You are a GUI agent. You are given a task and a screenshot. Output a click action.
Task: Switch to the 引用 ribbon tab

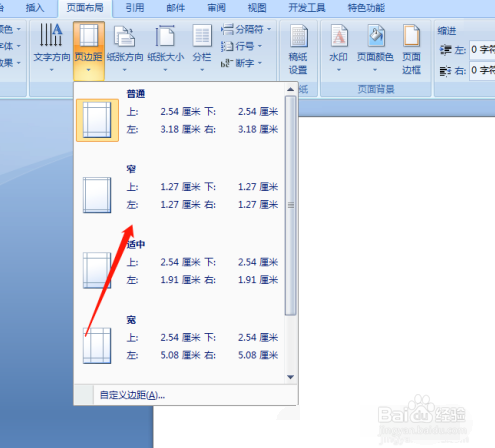135,8
